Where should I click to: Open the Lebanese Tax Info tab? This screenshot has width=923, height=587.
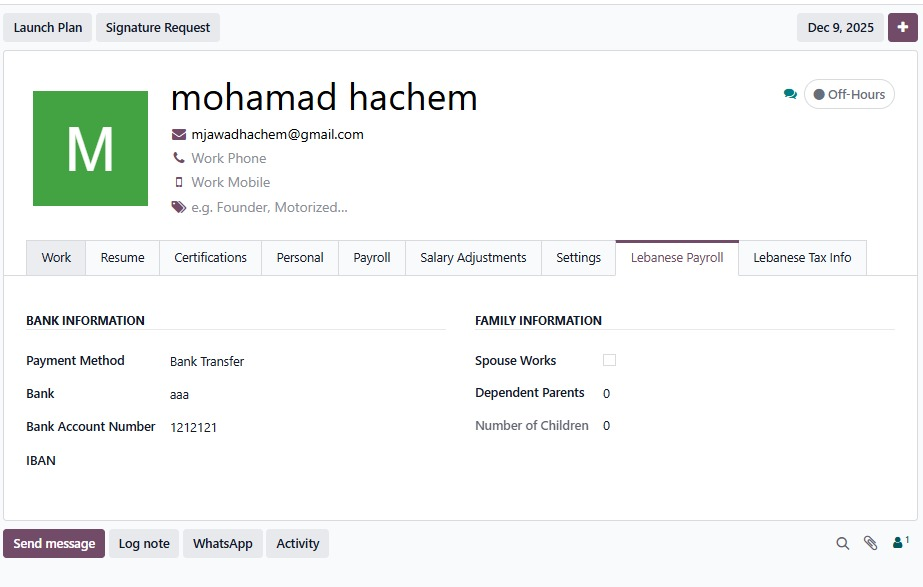(x=802, y=257)
